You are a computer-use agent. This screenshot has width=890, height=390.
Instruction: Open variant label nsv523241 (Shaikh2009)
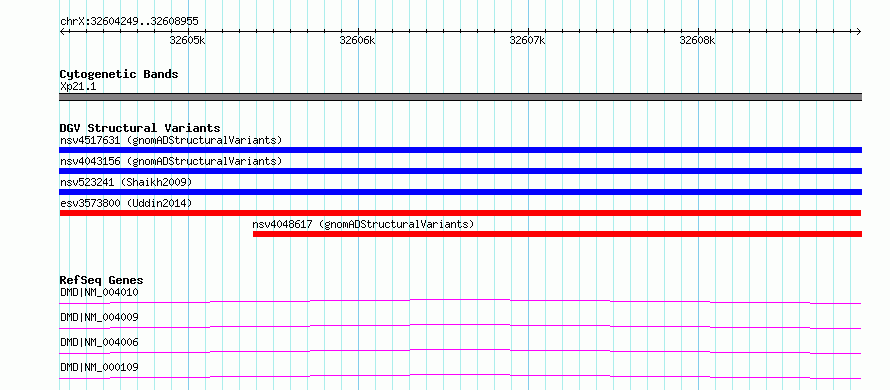click(126, 182)
